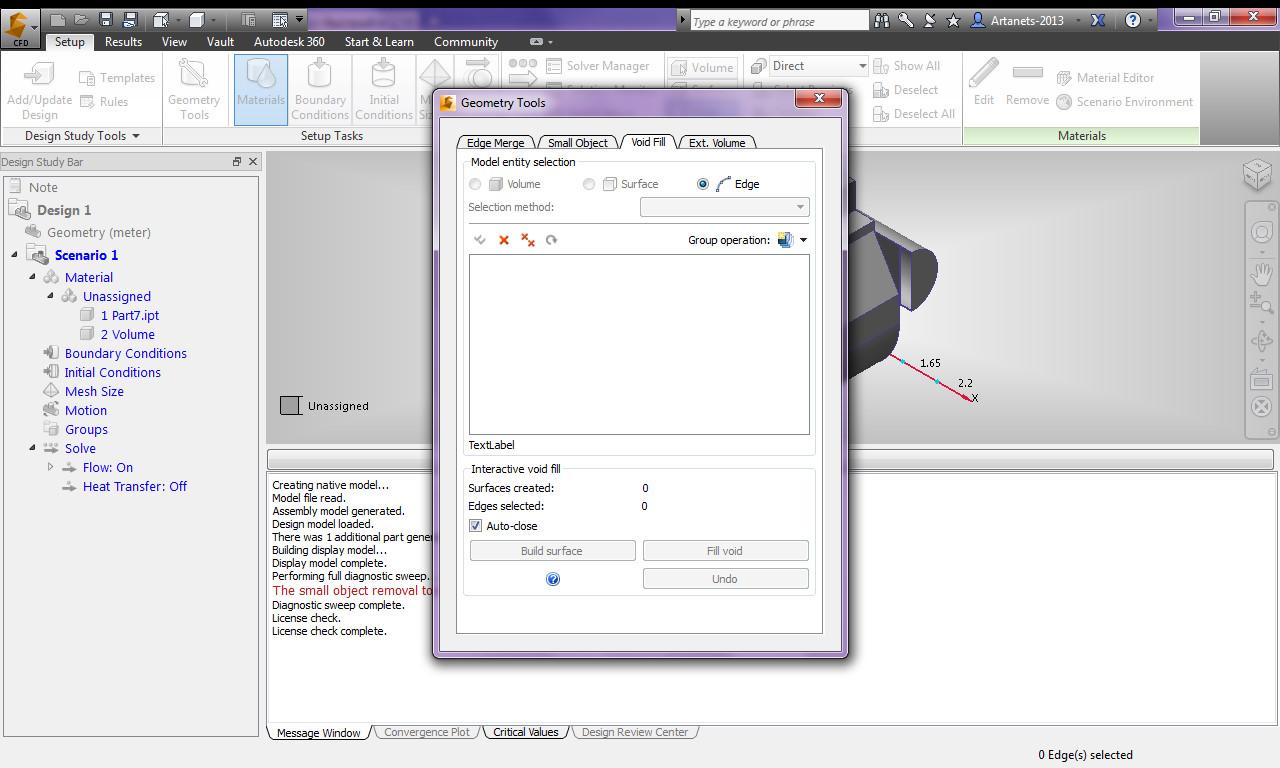Viewport: 1280px width, 768px height.
Task: Click the Unassigned legend color swatch
Action: [x=291, y=406]
